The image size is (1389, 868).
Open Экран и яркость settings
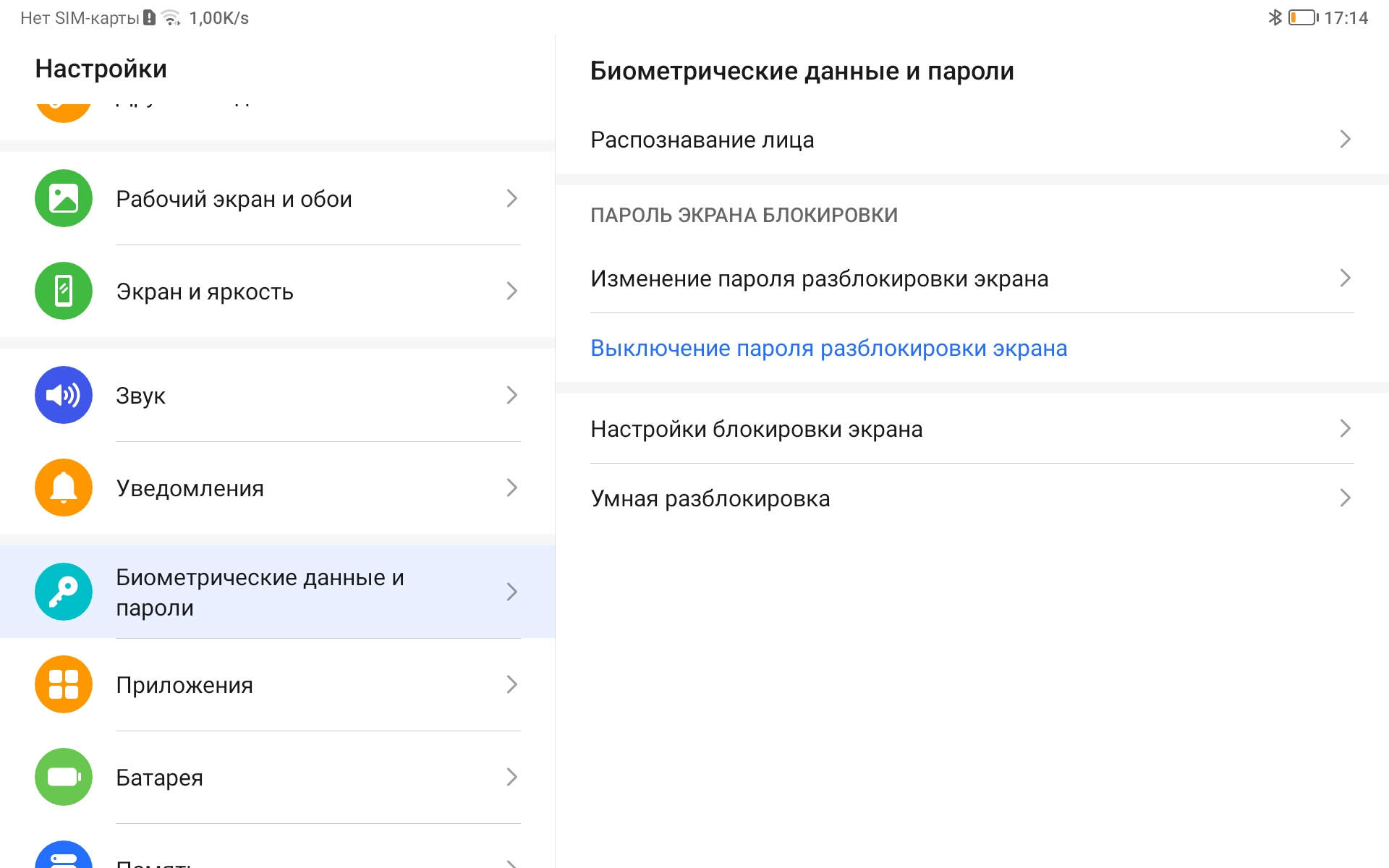click(x=278, y=291)
